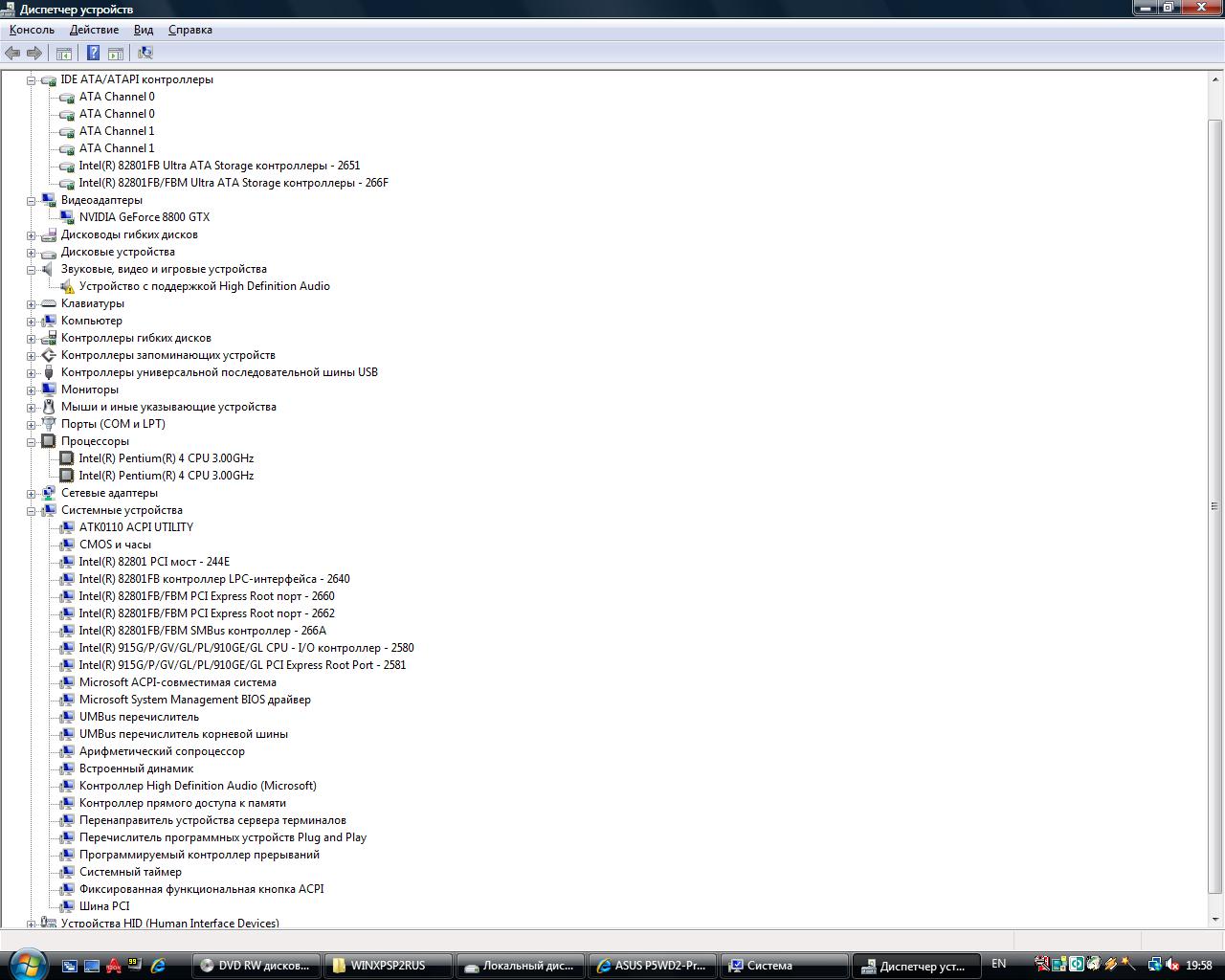The image size is (1225, 980).
Task: Click the Forward arrow toolbar icon
Action: 34,54
